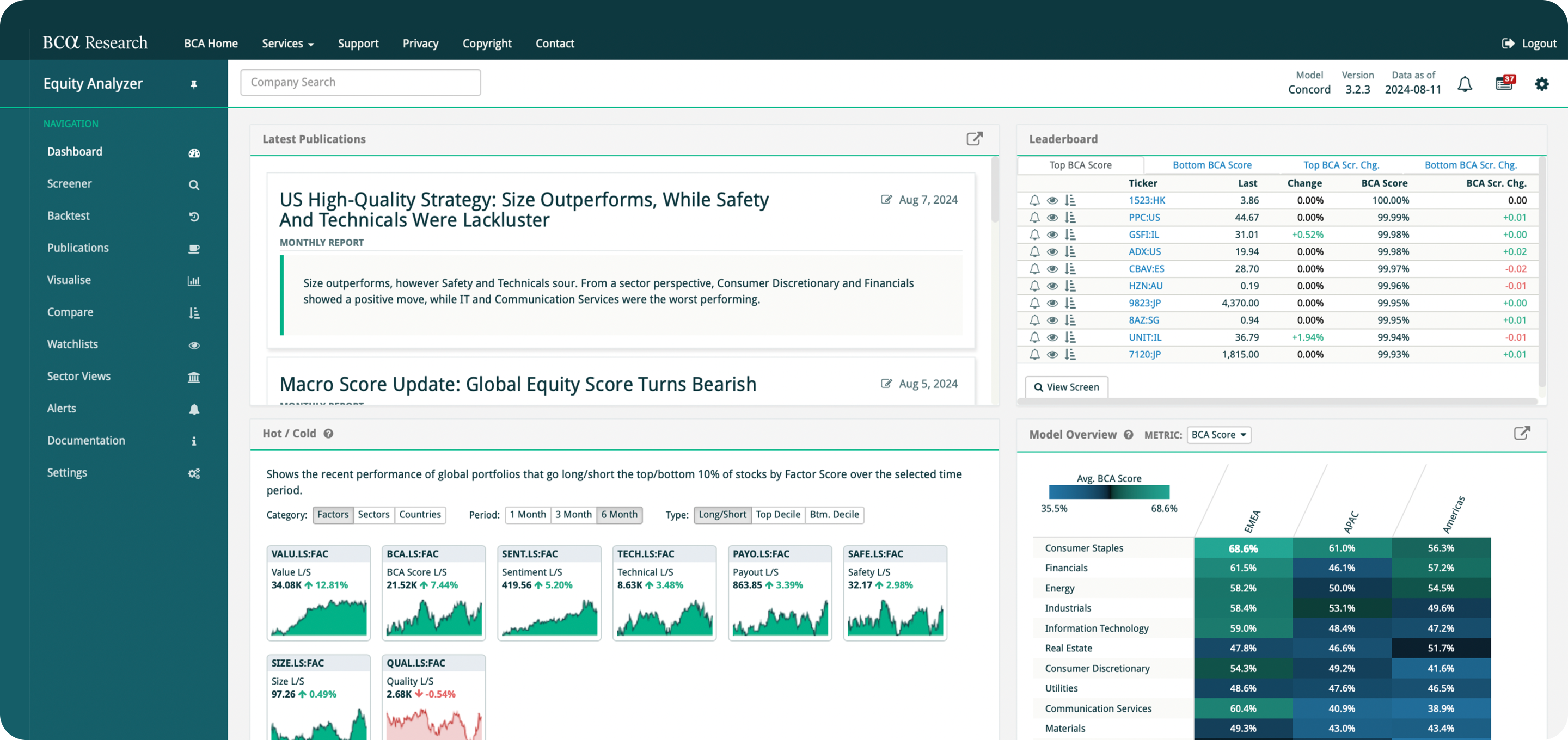Click the settings gear icon in header

point(1541,84)
